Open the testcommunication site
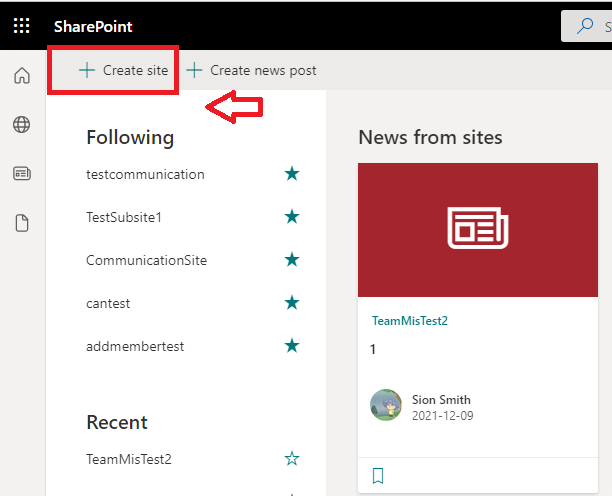Image resolution: width=612 pixels, height=496 pixels. pos(145,174)
